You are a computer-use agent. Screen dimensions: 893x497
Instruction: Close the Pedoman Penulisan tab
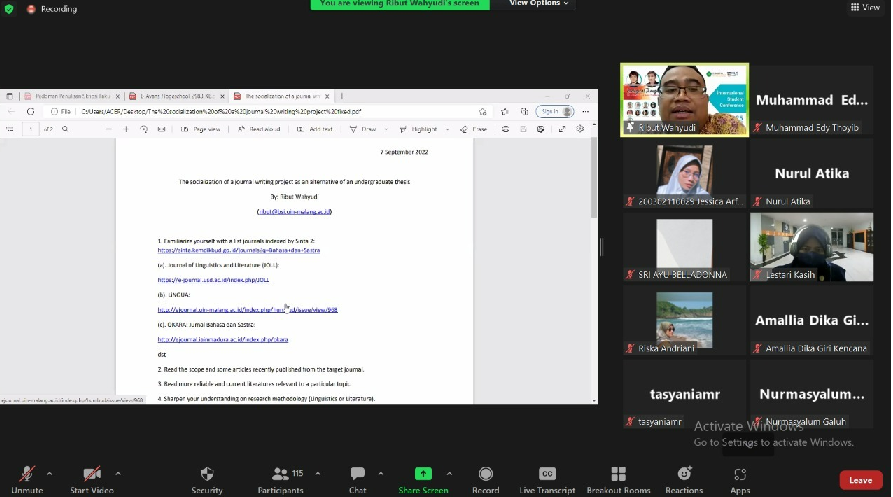(x=118, y=96)
